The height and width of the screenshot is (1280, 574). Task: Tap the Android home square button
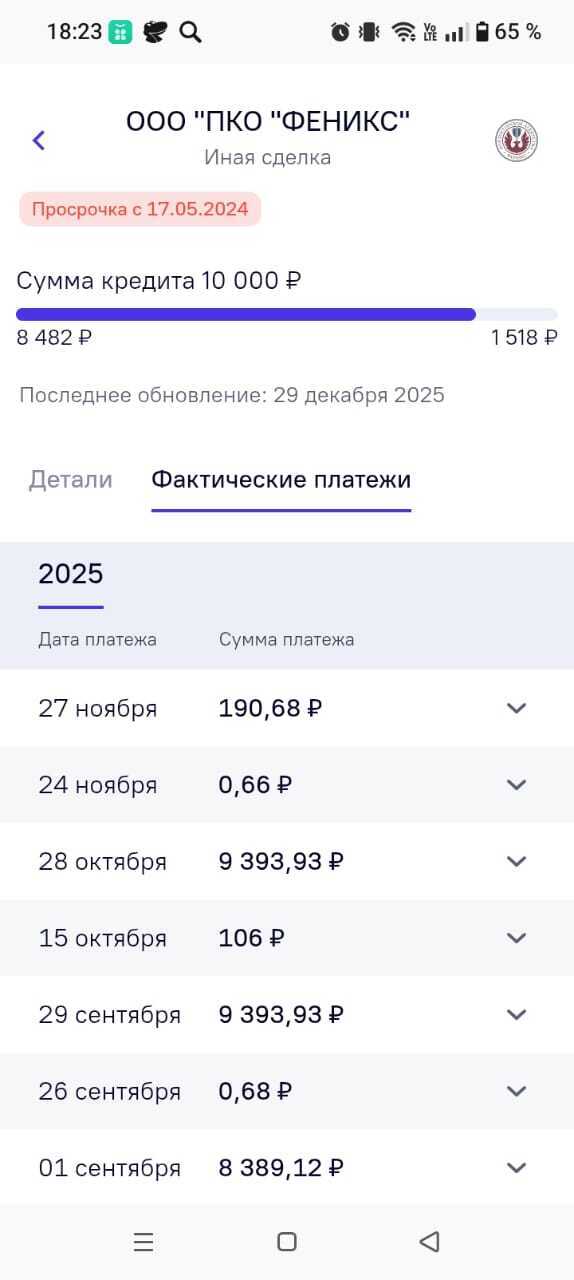click(x=287, y=1242)
